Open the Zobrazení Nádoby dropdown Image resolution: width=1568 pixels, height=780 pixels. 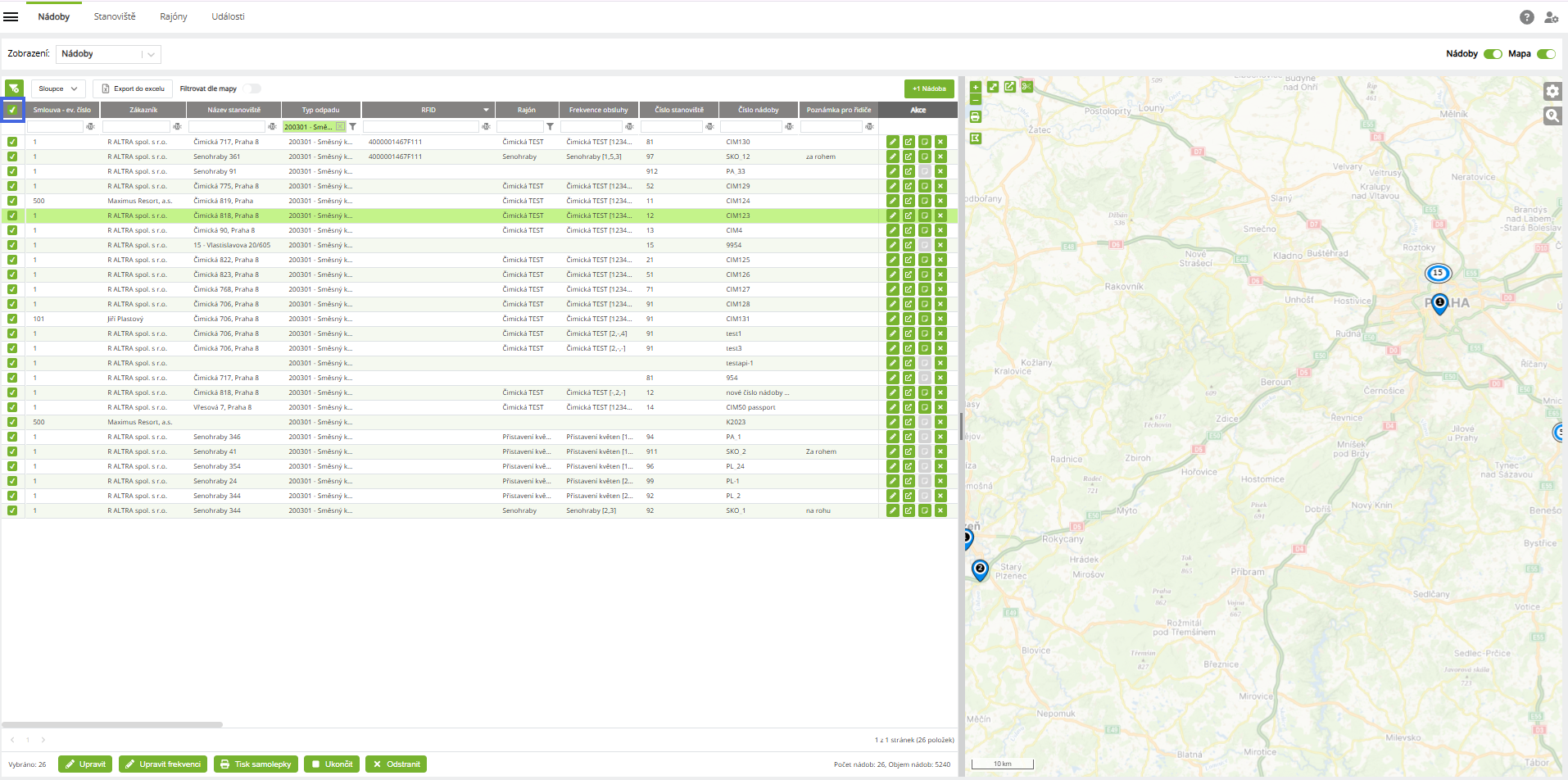pyautogui.click(x=108, y=54)
